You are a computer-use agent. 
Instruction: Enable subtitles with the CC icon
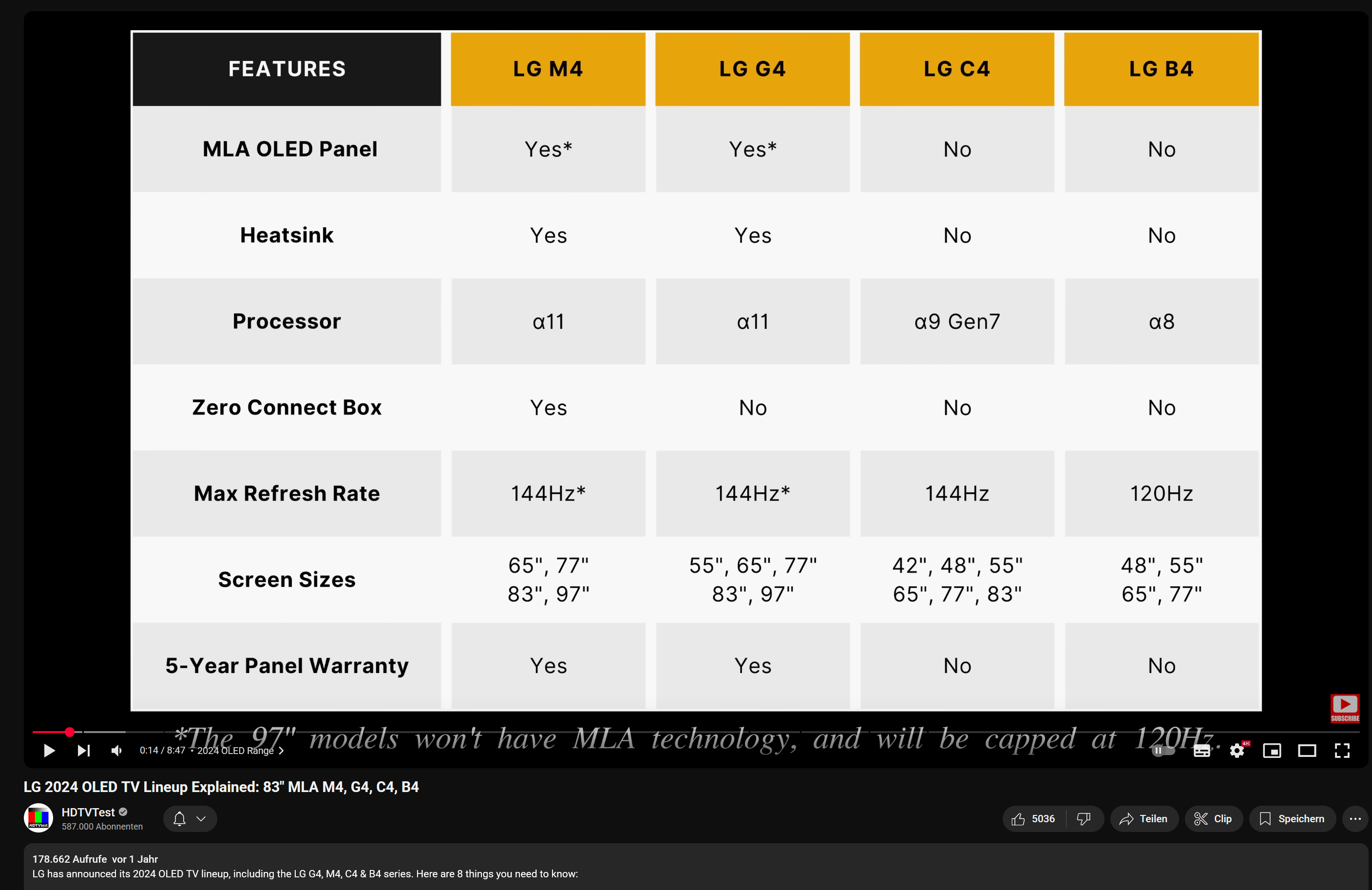click(x=1202, y=751)
